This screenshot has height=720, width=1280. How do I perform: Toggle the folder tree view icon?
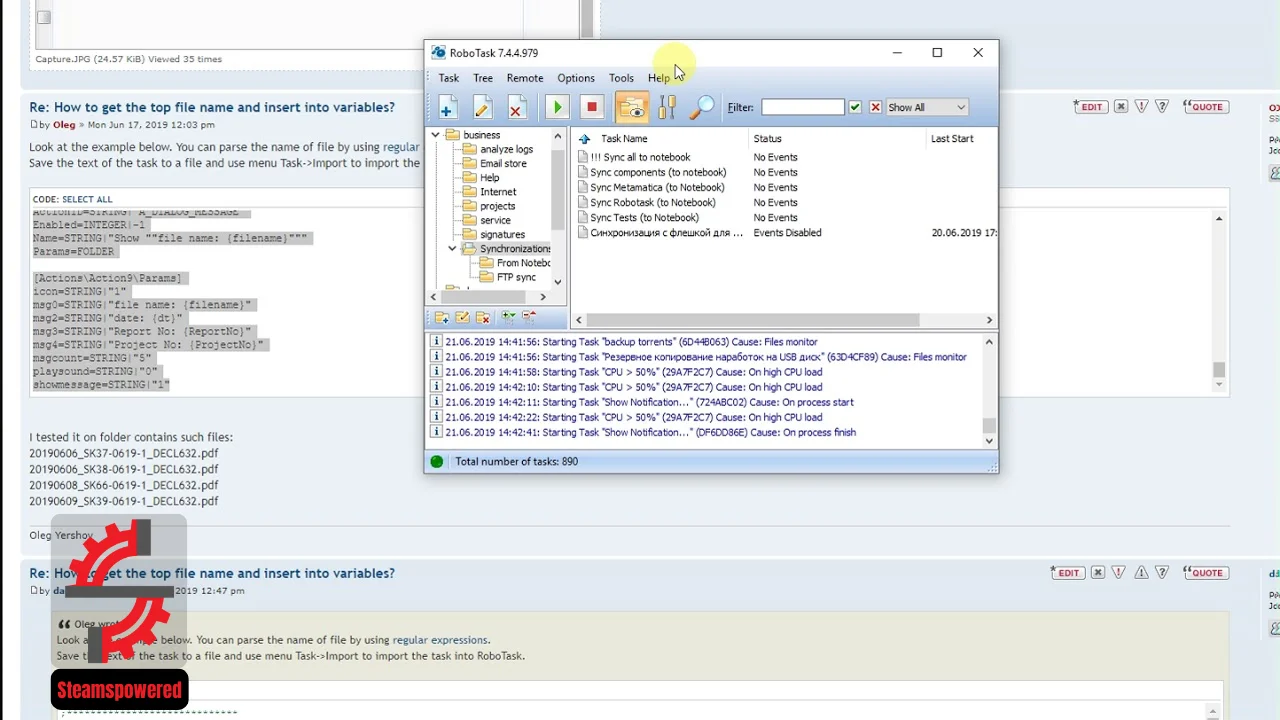pos(632,107)
